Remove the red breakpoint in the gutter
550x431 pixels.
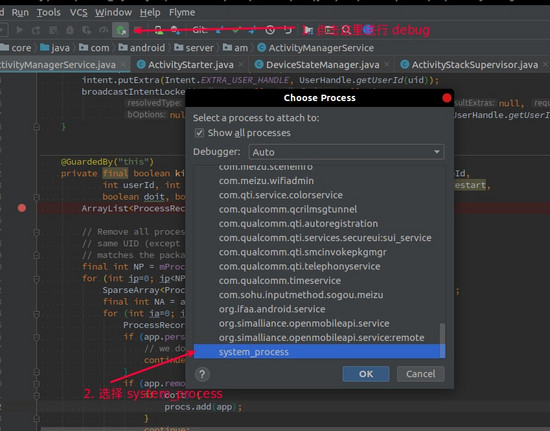22,208
